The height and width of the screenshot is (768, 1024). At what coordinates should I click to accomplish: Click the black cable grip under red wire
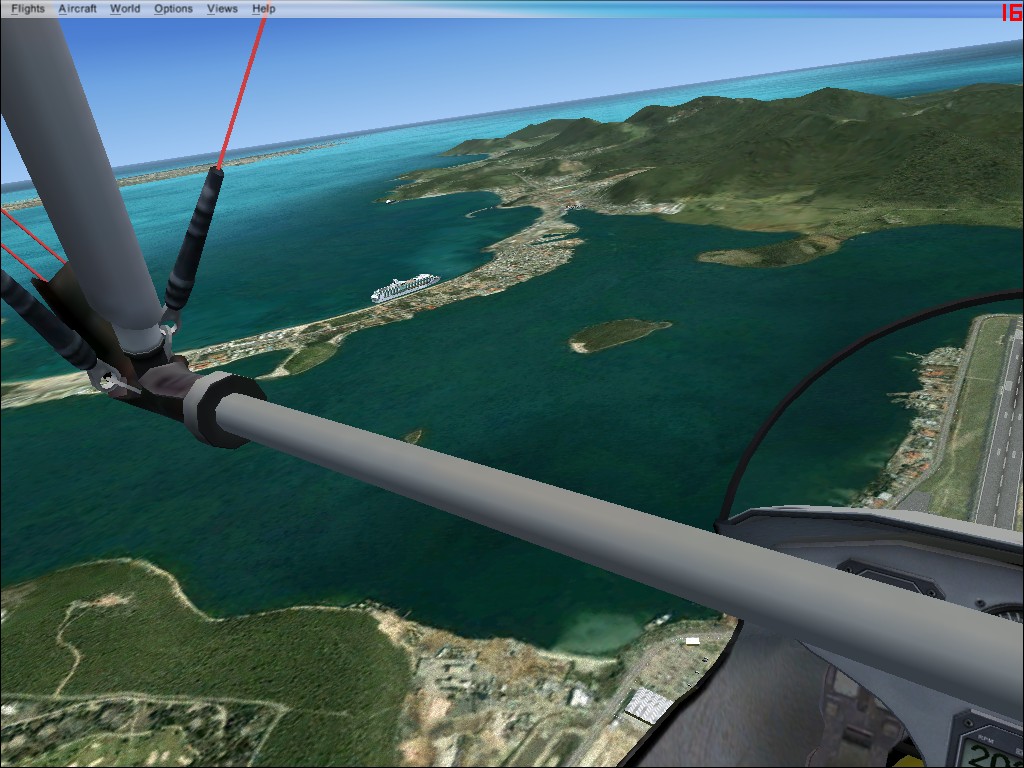coord(192,240)
